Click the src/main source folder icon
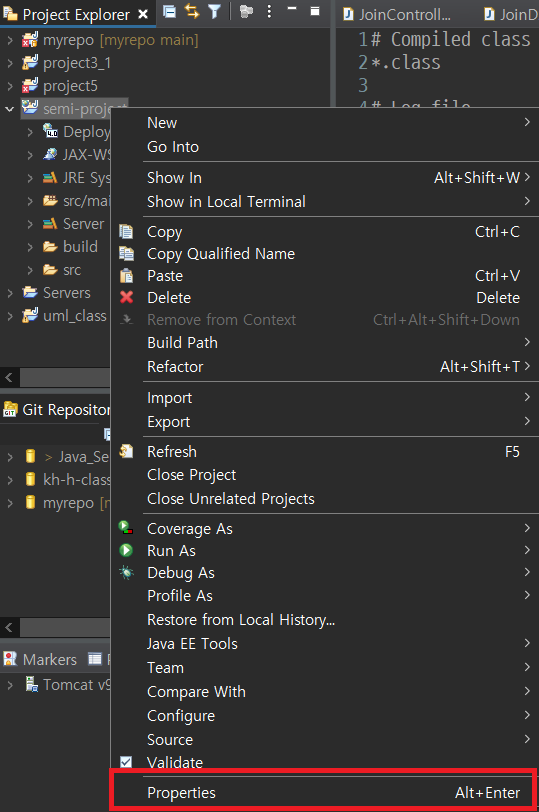The image size is (539, 812). tap(50, 200)
